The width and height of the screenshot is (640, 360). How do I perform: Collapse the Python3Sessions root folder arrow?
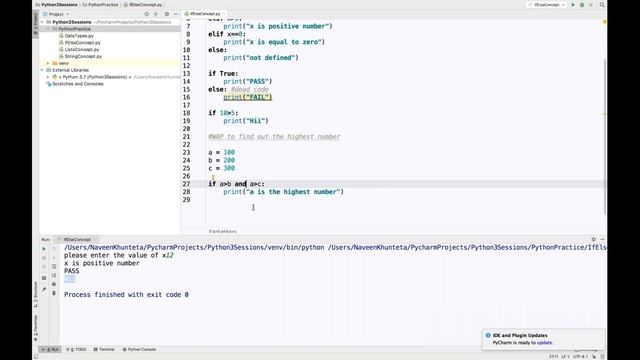tap(42, 22)
